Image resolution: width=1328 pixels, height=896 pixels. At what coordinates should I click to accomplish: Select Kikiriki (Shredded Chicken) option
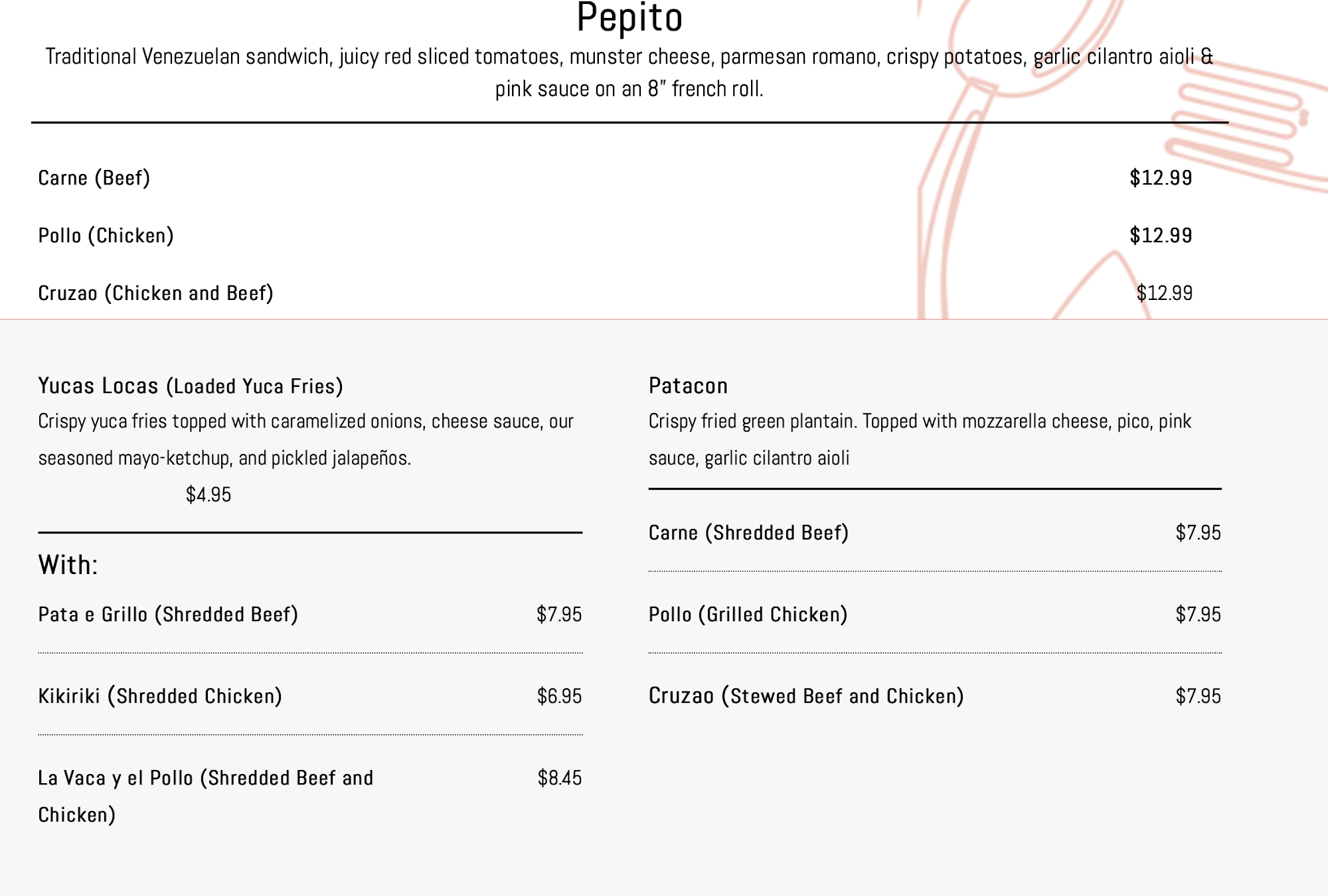160,696
